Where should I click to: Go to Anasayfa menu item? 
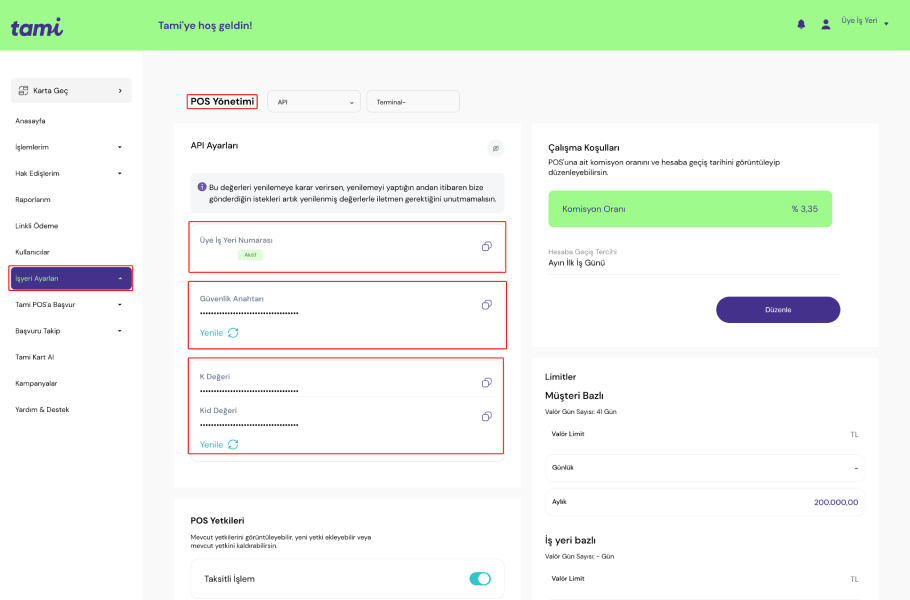(30, 121)
